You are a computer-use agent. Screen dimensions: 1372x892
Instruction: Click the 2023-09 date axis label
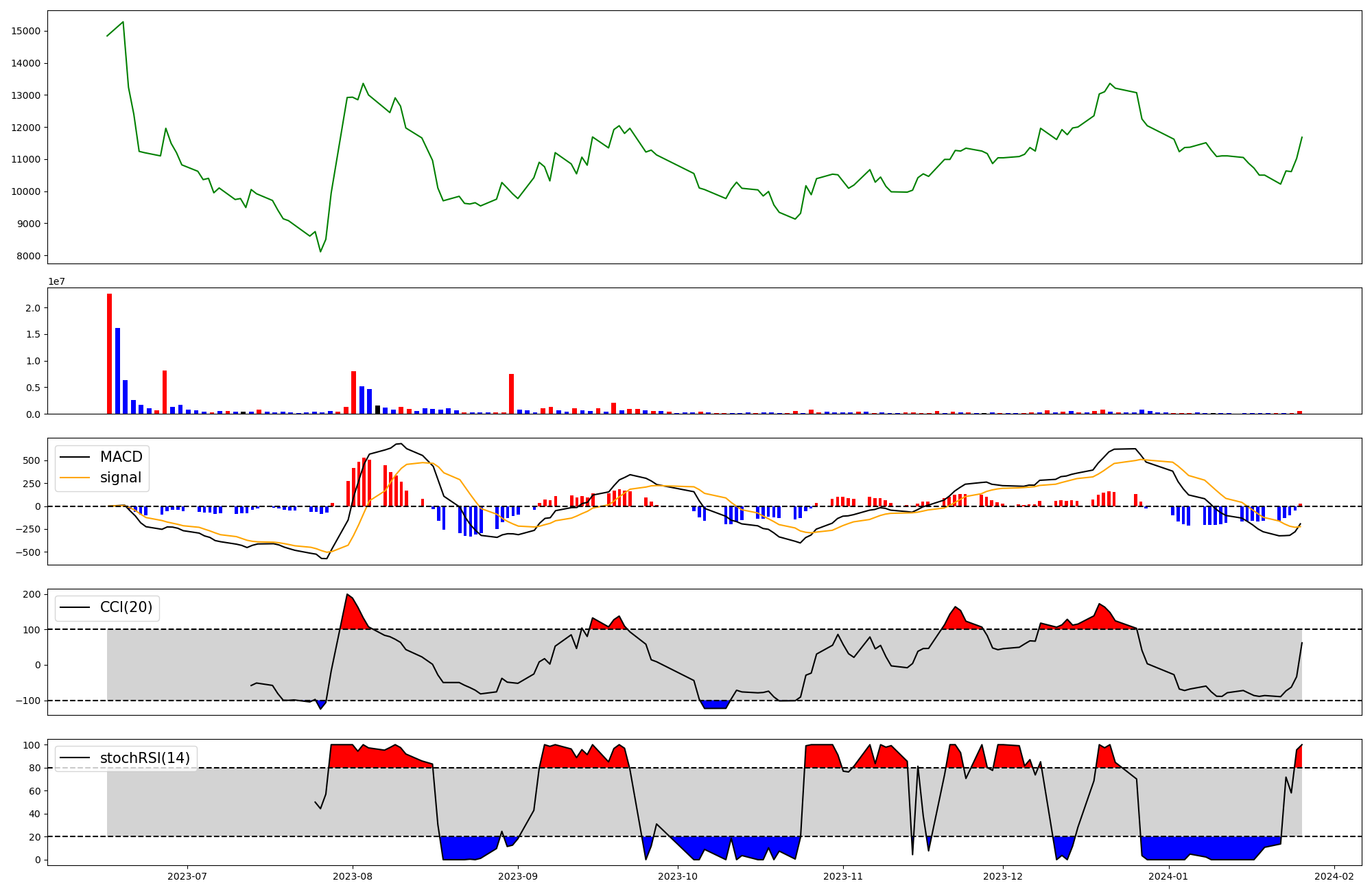click(x=518, y=876)
